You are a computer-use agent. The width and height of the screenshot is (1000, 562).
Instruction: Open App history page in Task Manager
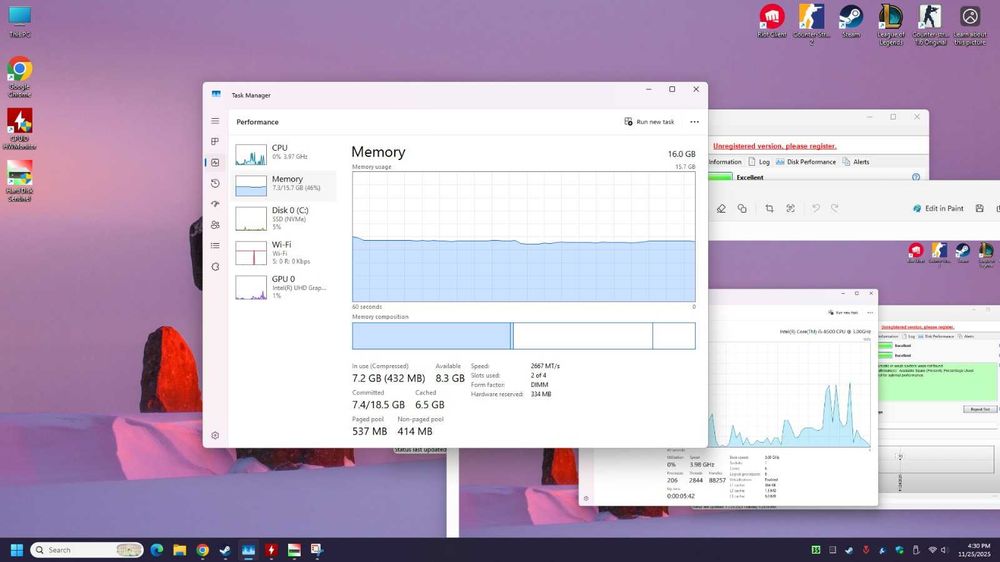[x=215, y=183]
